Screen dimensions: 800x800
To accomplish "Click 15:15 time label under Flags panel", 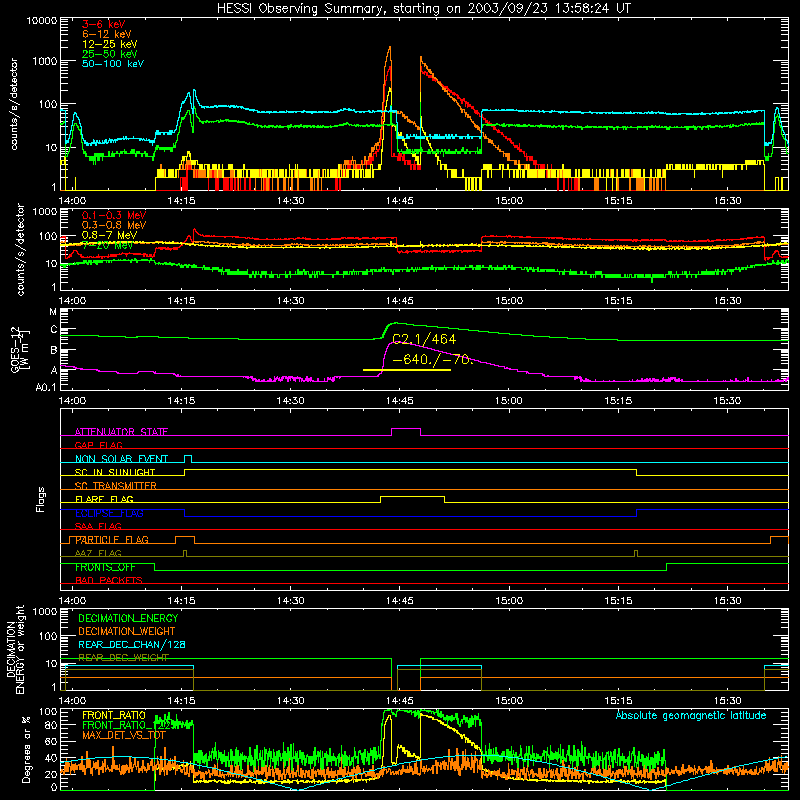I will (618, 601).
